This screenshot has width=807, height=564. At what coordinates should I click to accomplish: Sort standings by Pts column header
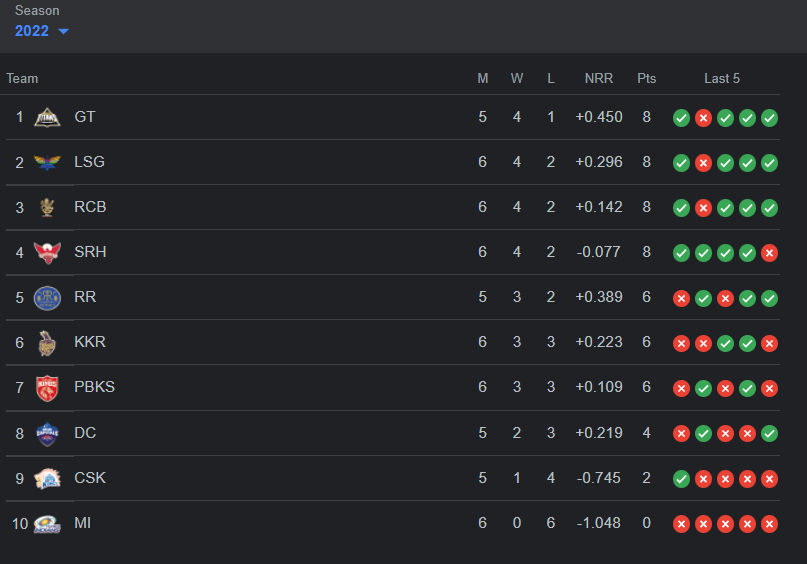647,78
